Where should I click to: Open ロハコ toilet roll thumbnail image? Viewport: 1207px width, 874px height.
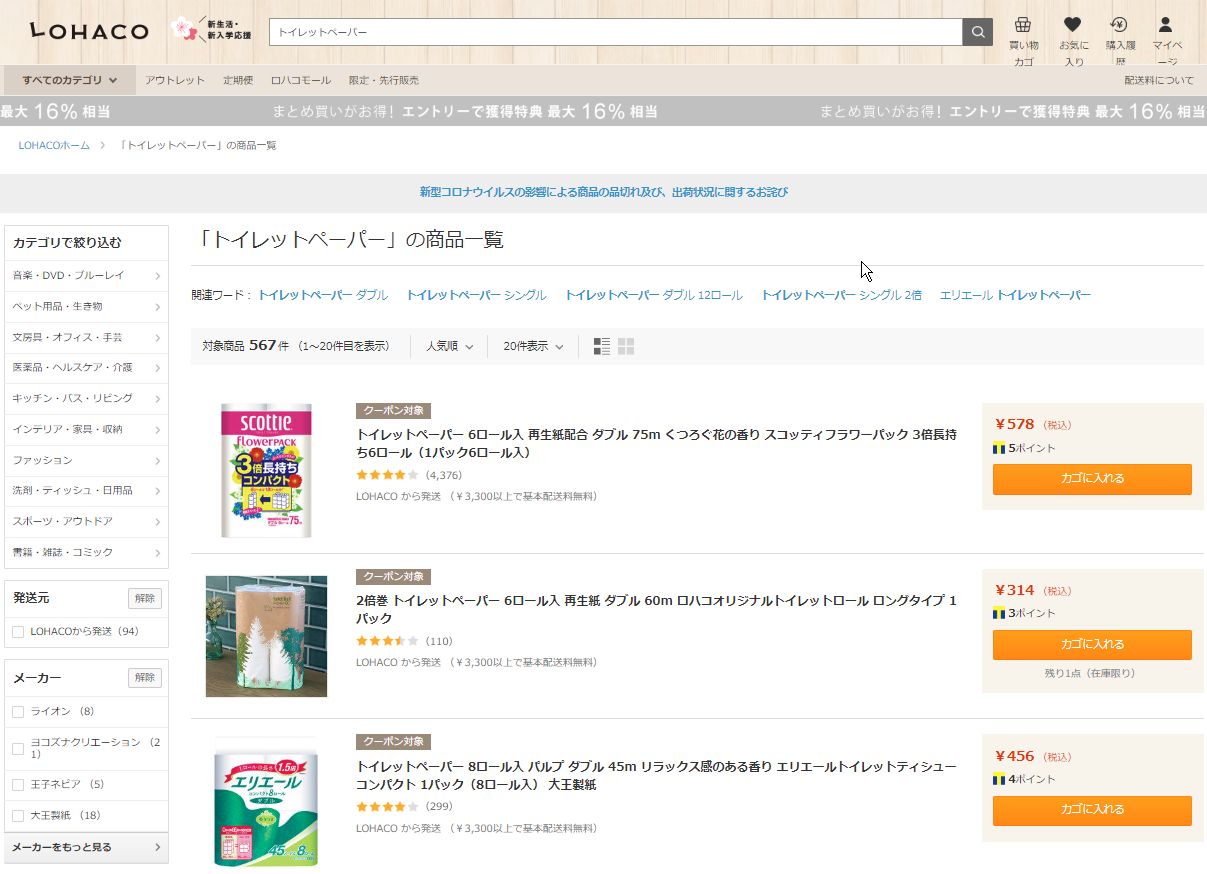tap(266, 636)
